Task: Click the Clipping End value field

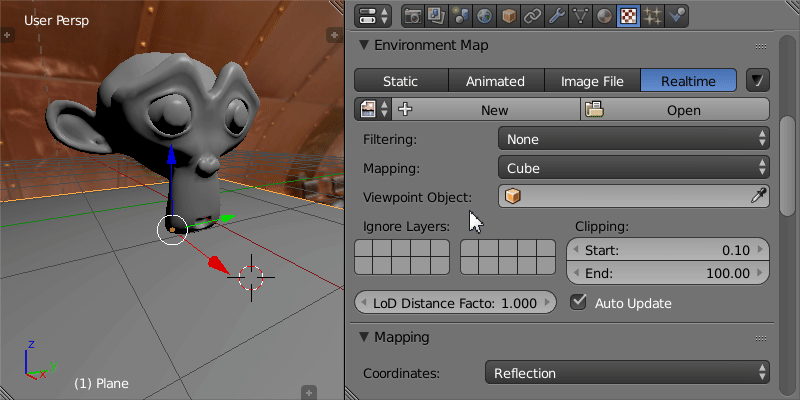Action: (x=667, y=273)
